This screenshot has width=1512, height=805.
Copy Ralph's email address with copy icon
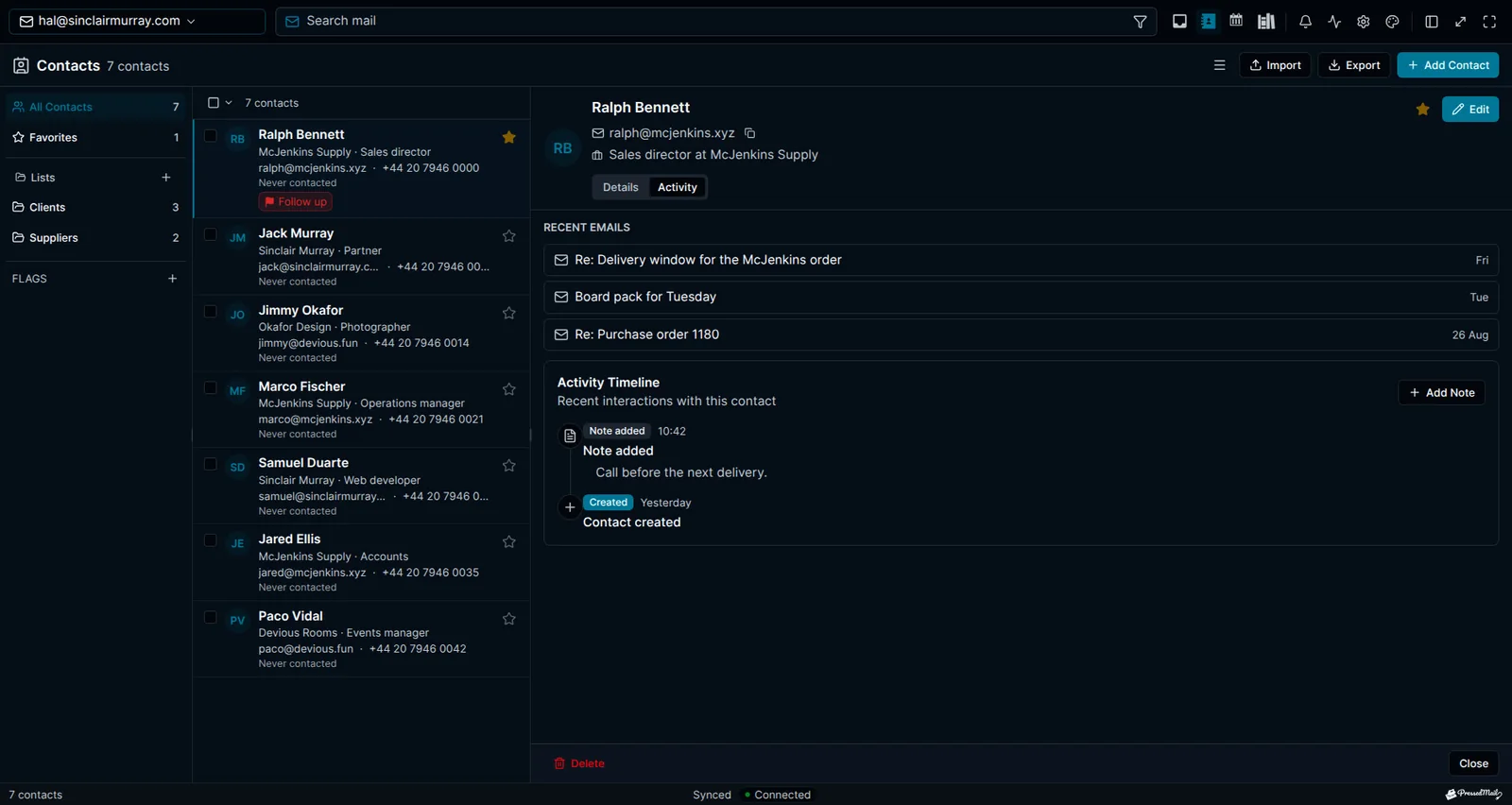click(749, 133)
